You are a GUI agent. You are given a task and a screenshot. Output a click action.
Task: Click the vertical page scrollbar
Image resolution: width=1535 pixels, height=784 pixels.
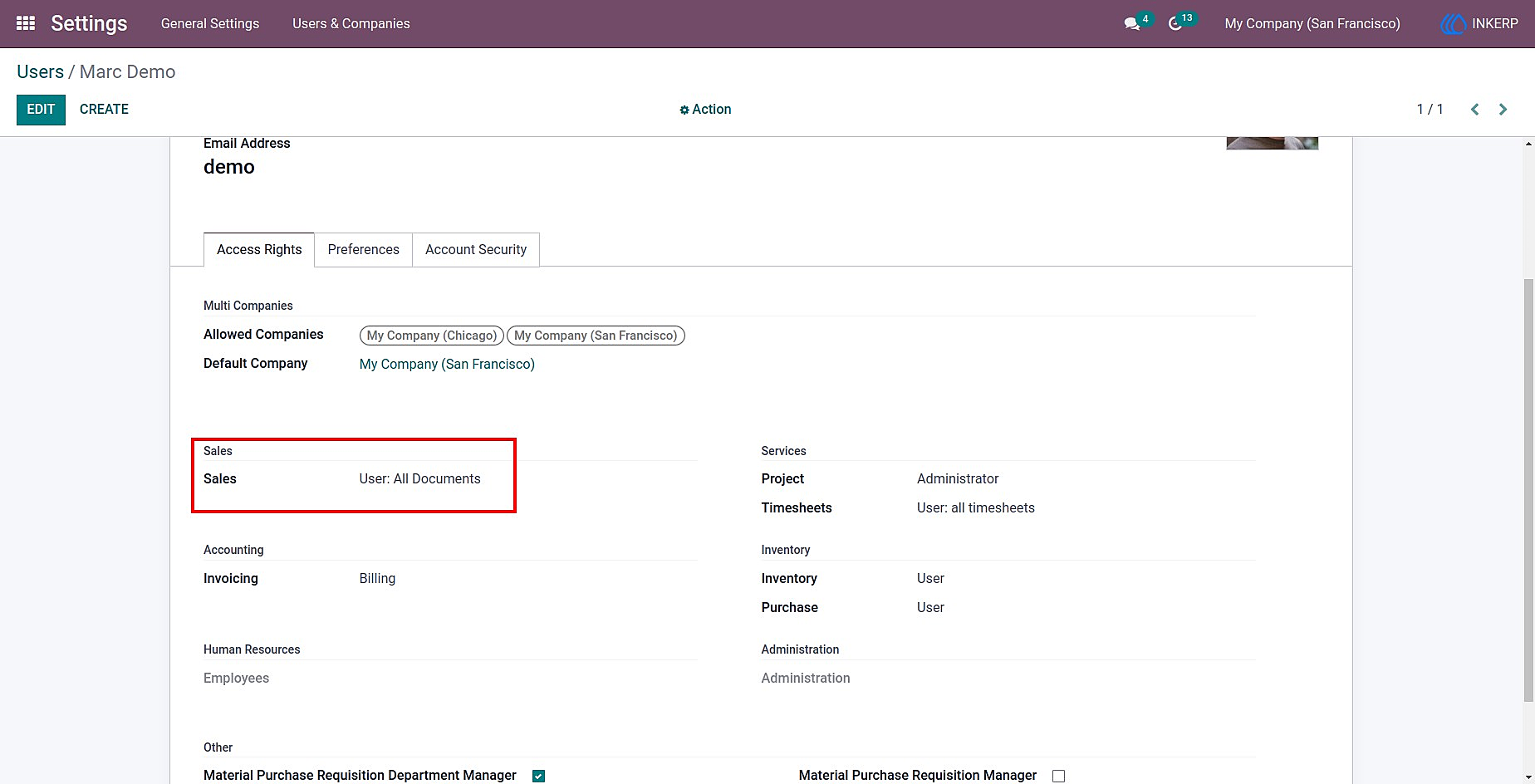[x=1528, y=490]
